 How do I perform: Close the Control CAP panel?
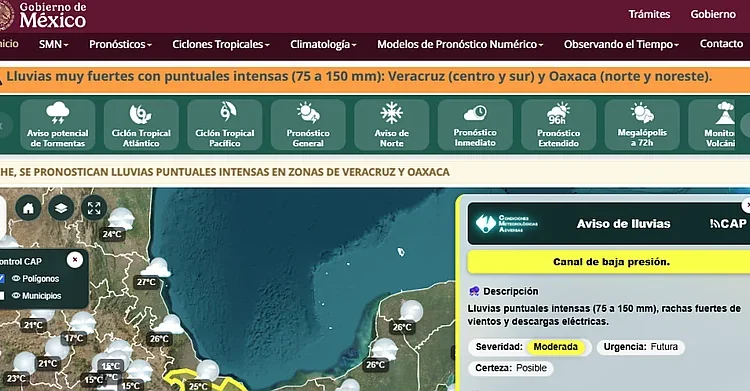pyautogui.click(x=75, y=260)
